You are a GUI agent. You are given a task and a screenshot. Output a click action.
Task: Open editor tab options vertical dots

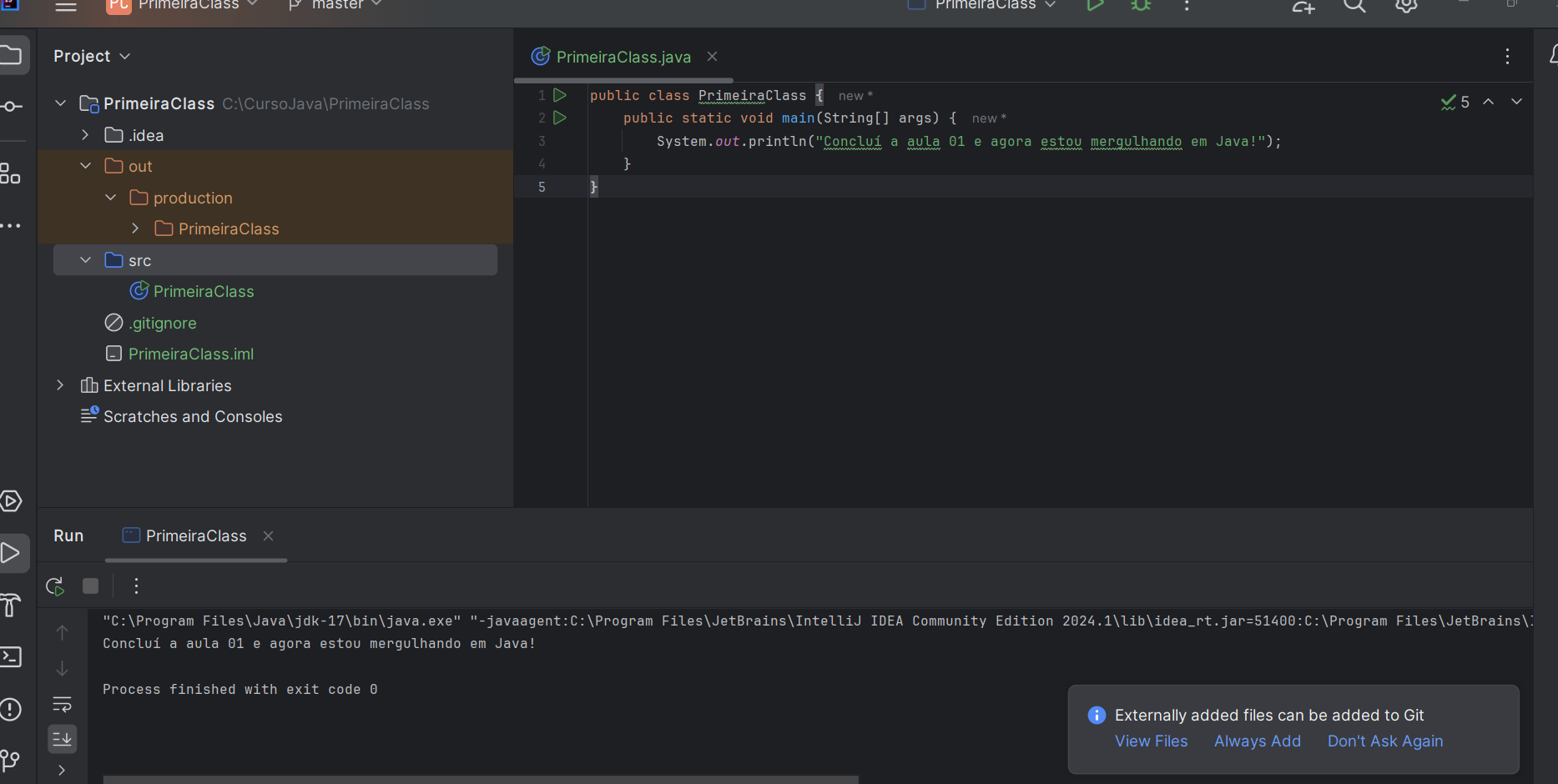pos(1507,56)
